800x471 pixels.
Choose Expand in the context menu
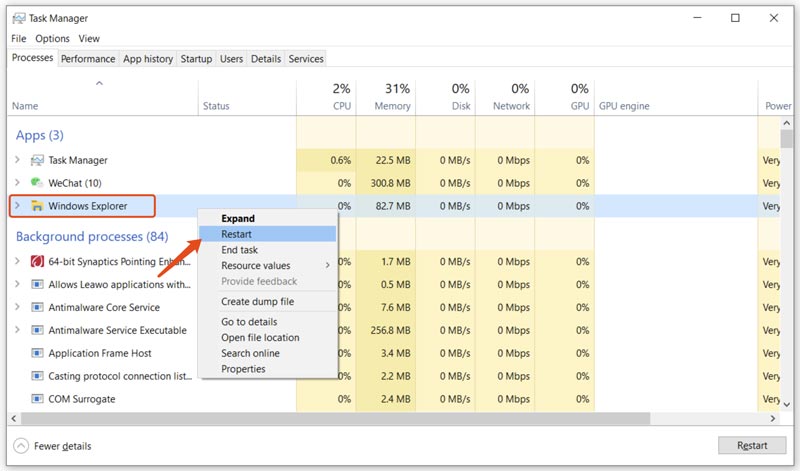(x=268, y=218)
